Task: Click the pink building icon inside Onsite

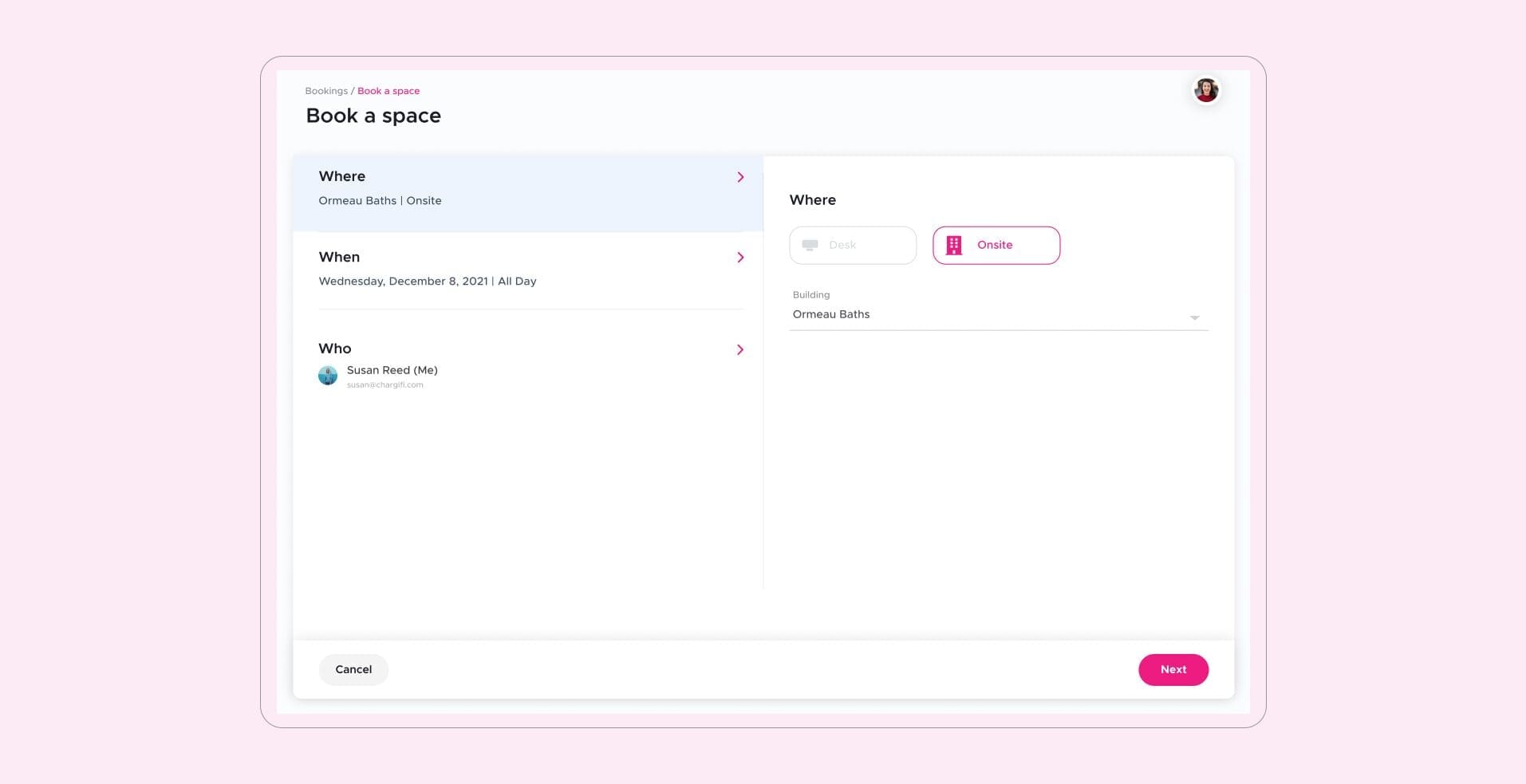Action: tap(952, 245)
